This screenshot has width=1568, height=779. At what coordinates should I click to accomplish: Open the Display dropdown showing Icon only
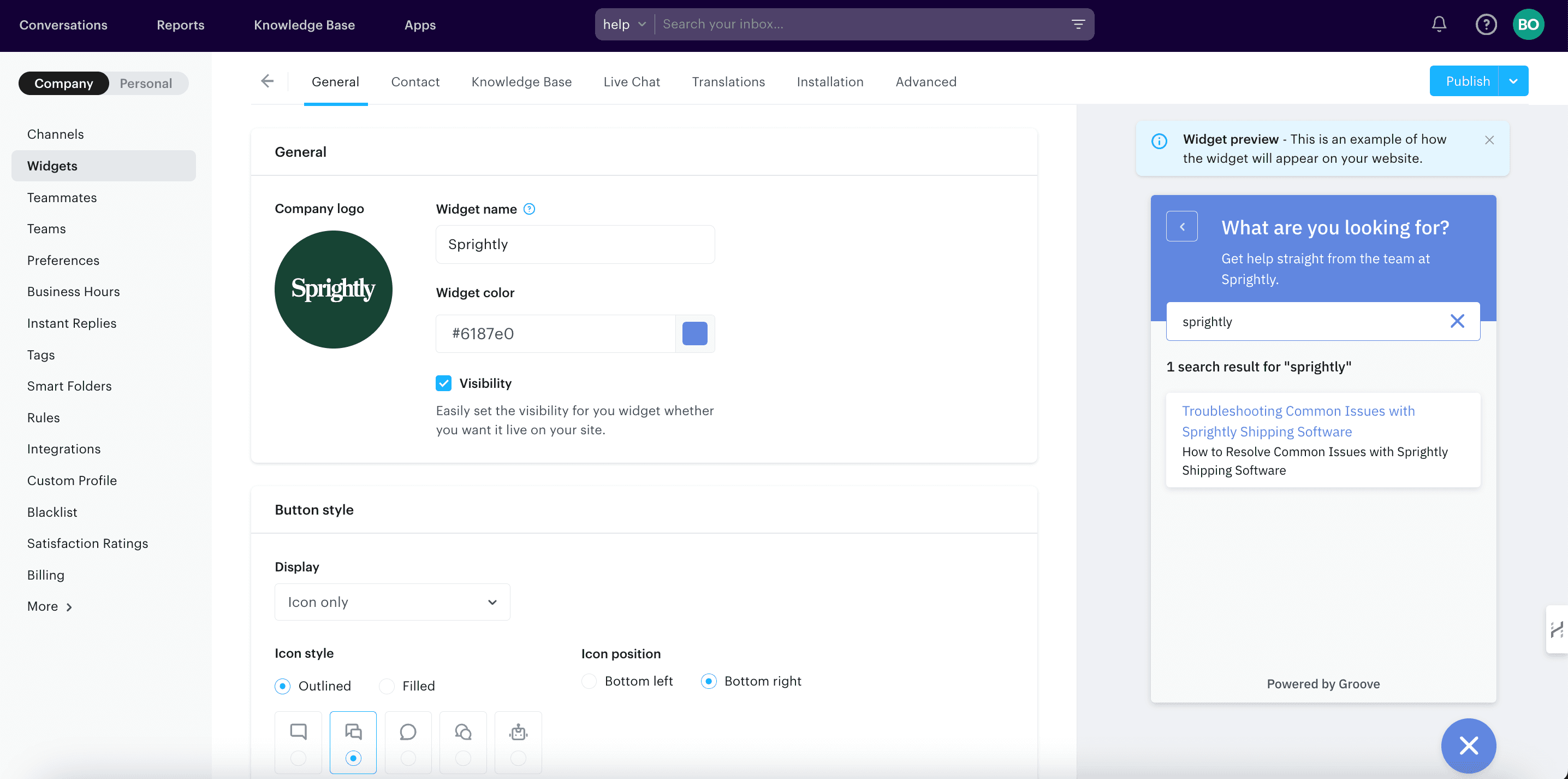click(x=392, y=602)
